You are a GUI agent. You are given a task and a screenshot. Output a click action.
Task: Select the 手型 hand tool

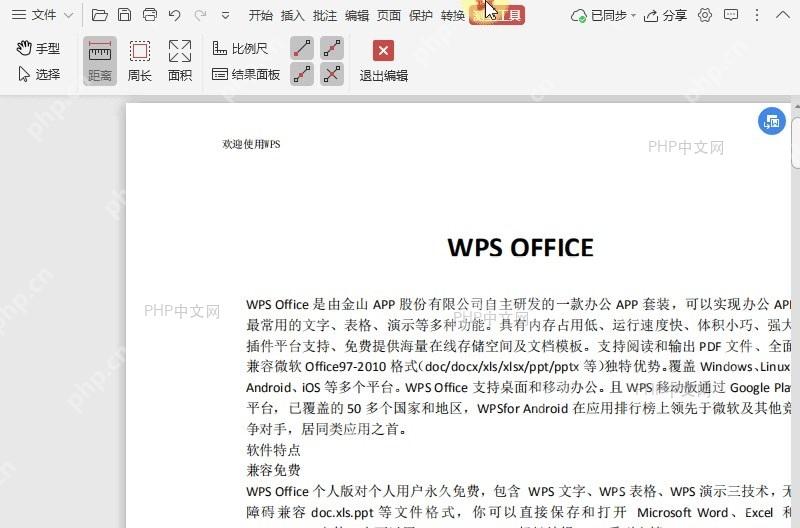coord(38,48)
